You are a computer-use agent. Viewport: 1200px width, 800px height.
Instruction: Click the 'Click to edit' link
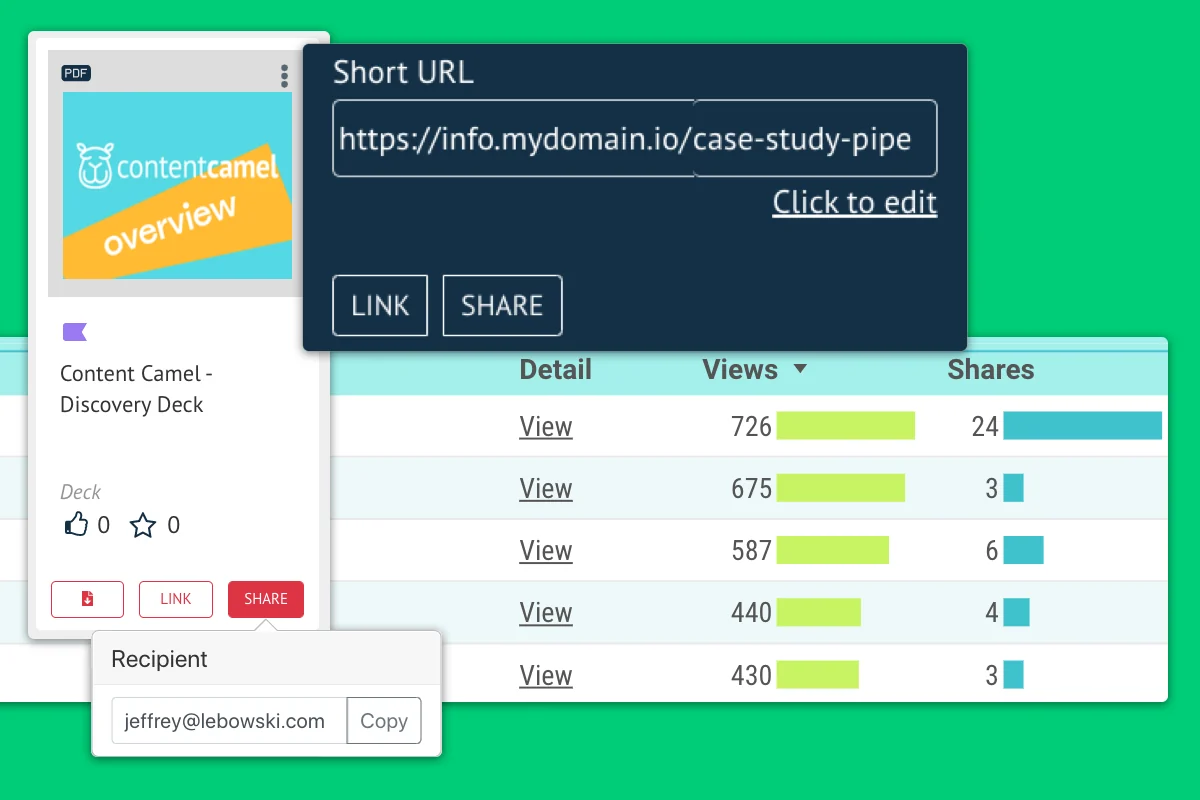pyautogui.click(x=855, y=203)
